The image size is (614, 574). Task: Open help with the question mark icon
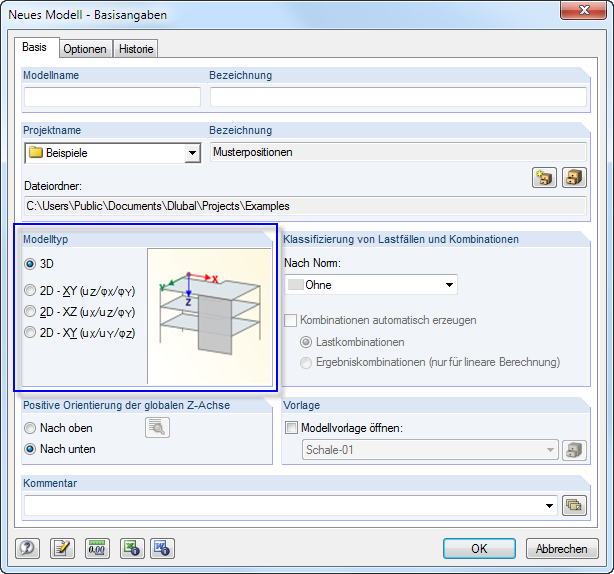pyautogui.click(x=27, y=548)
